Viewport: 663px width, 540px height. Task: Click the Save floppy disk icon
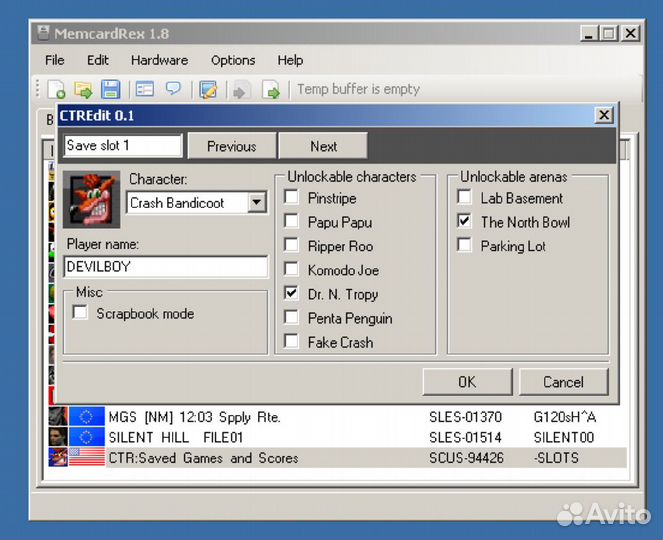click(110, 90)
